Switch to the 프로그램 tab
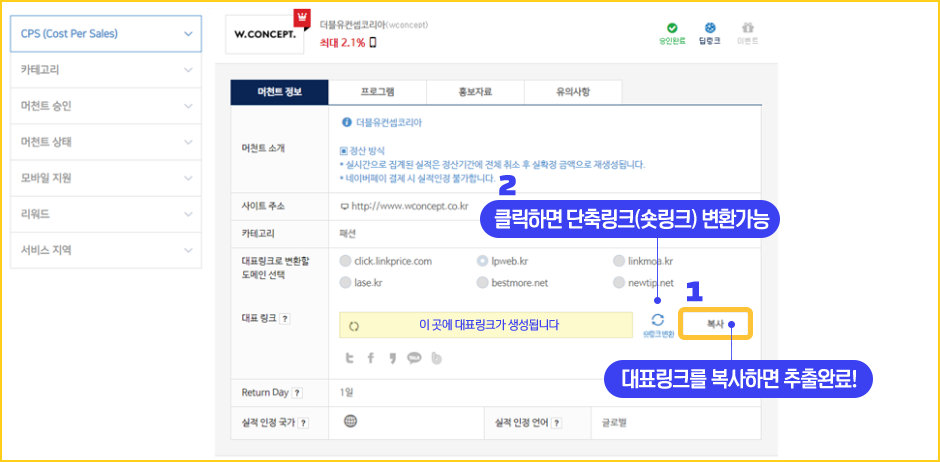 [378, 92]
